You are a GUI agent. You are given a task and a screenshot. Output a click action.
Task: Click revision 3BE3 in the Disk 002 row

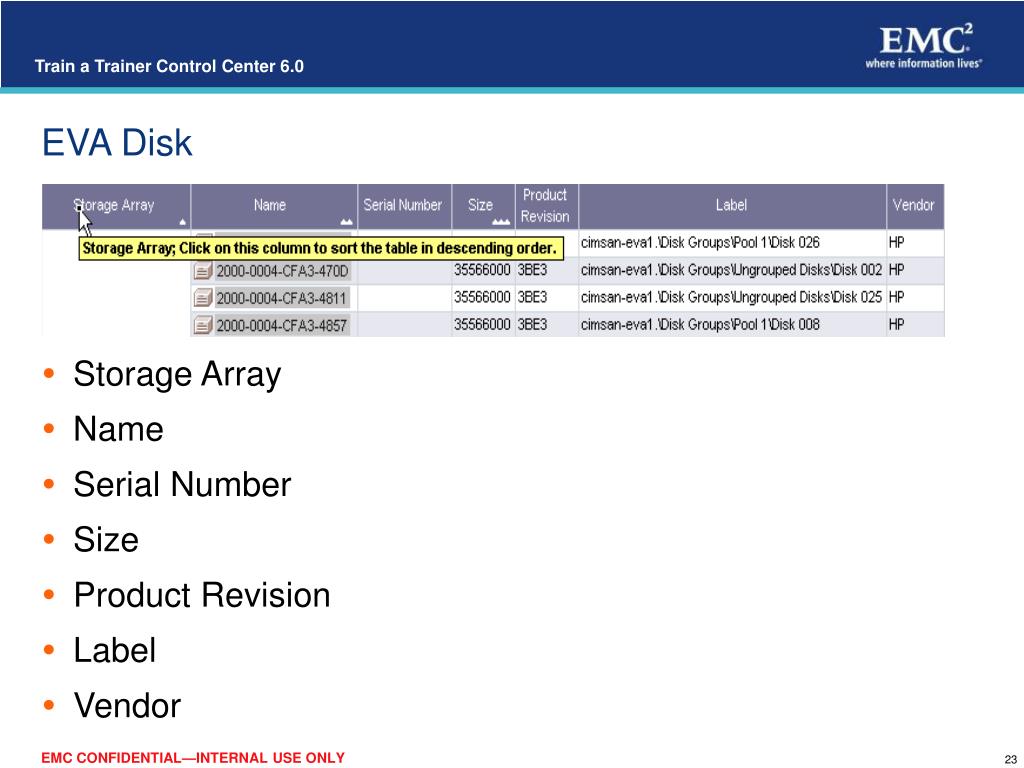(532, 270)
